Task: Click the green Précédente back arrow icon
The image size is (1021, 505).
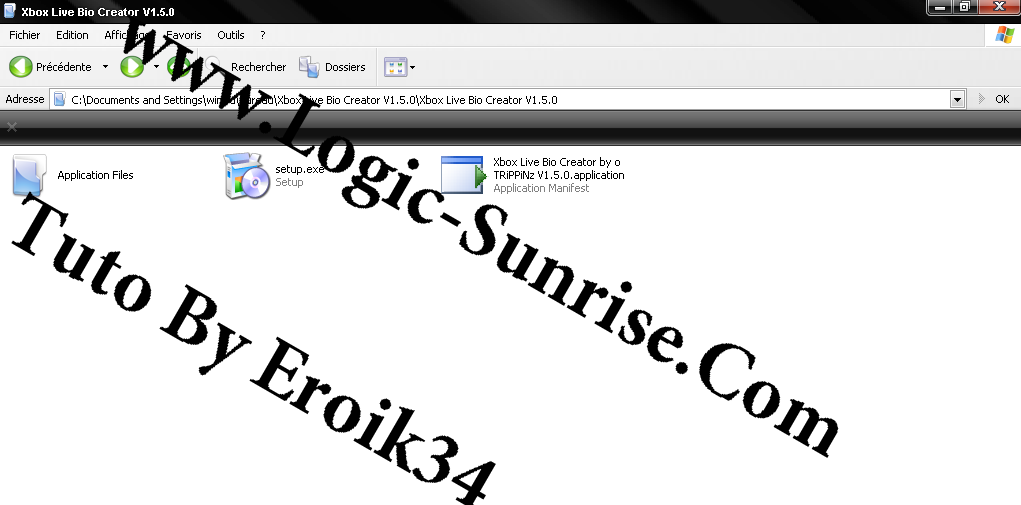Action: (x=20, y=66)
